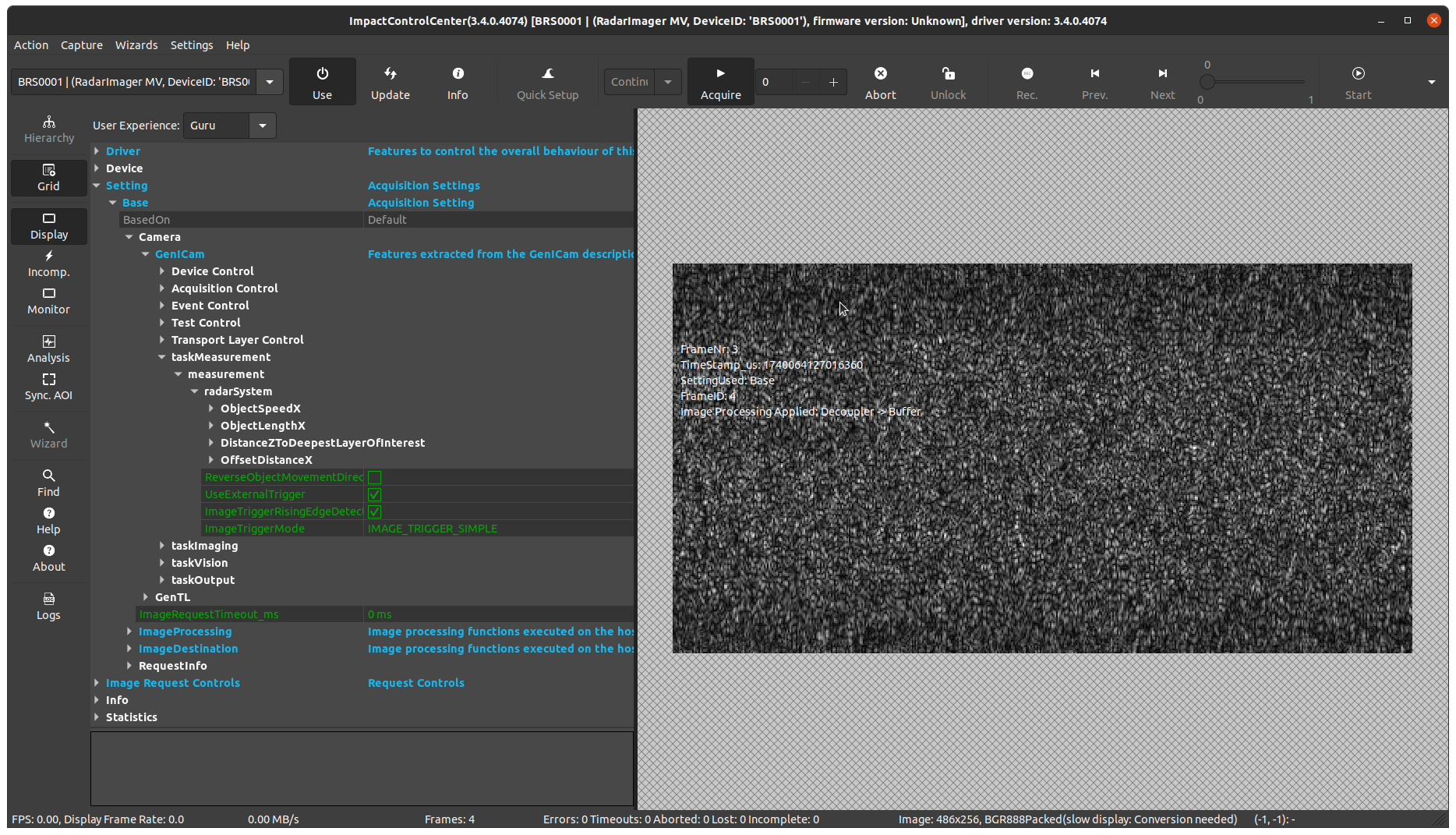The width and height of the screenshot is (1456, 835).
Task: Open the Analysis panel icon
Action: click(x=49, y=341)
